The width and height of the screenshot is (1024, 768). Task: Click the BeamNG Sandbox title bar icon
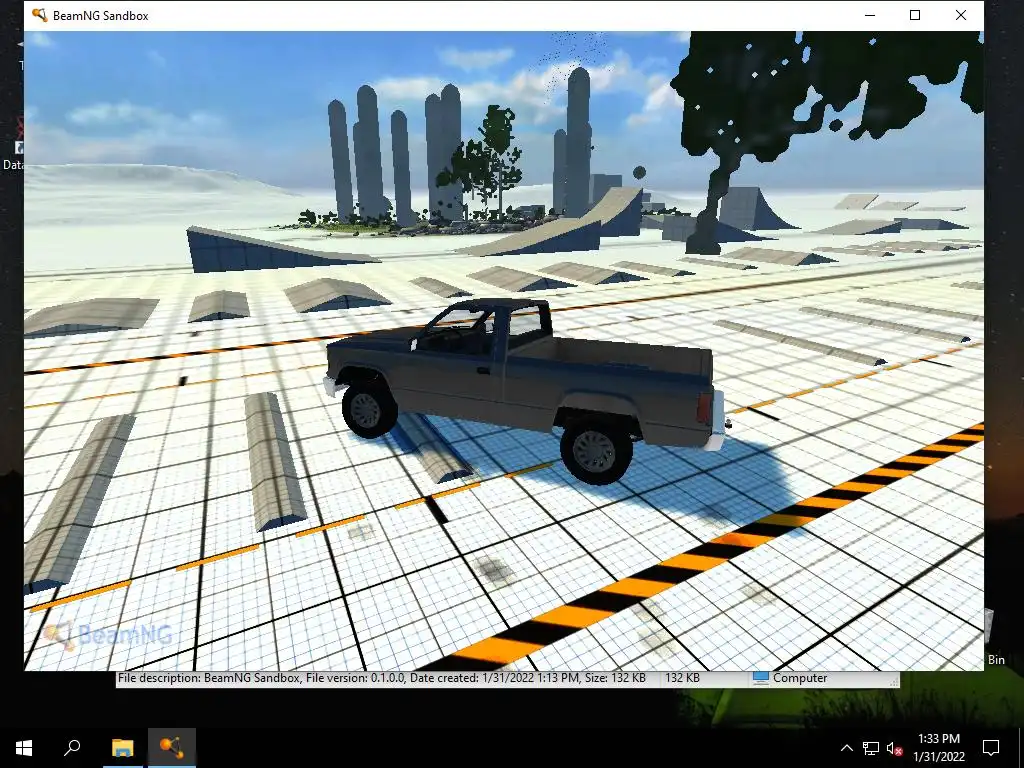tap(40, 15)
